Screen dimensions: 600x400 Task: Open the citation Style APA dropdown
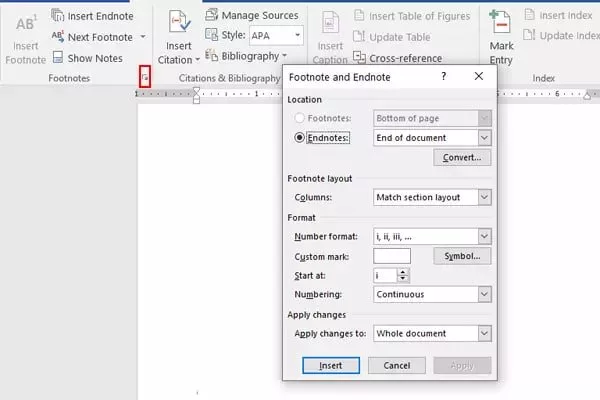pyautogui.click(x=297, y=35)
